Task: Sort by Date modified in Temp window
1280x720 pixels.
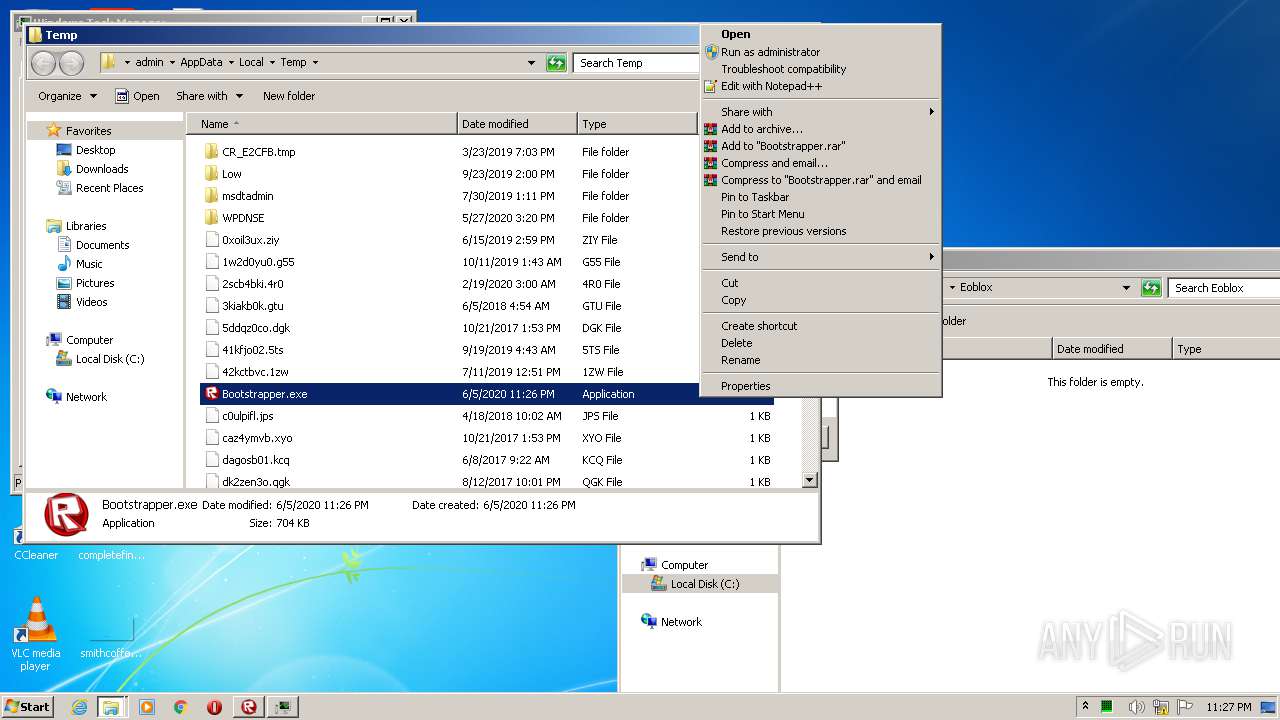Action: 517,124
